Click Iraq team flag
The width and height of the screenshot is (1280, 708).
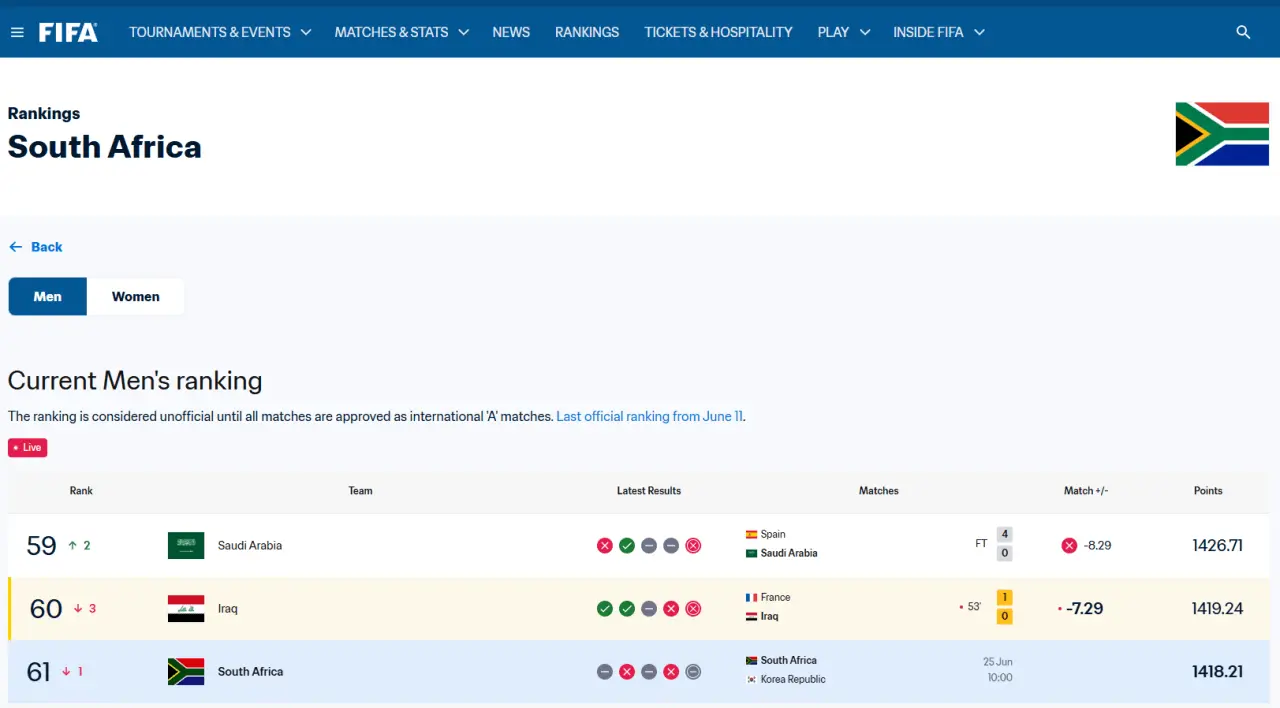click(x=186, y=608)
